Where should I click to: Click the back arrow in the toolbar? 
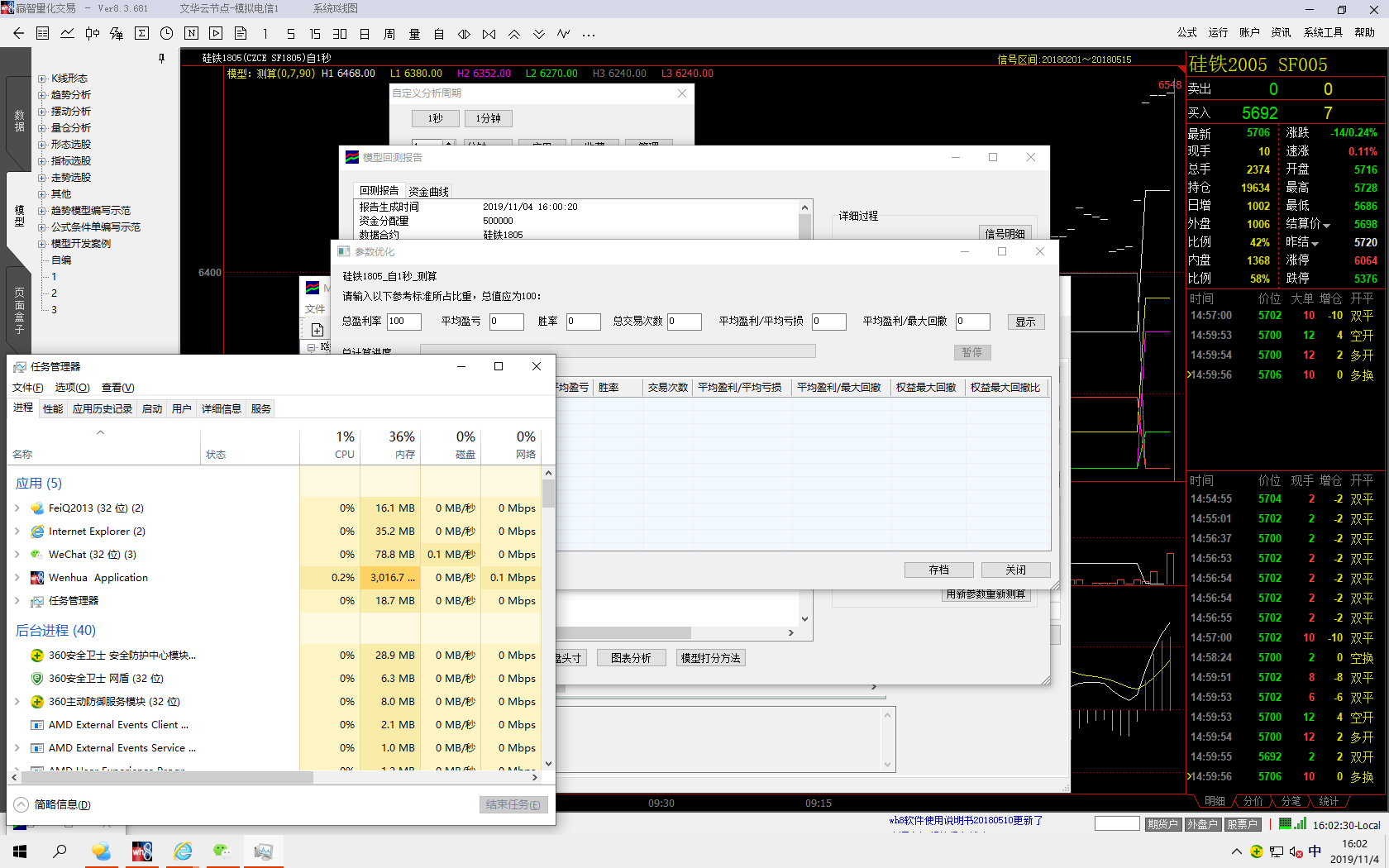click(18, 34)
